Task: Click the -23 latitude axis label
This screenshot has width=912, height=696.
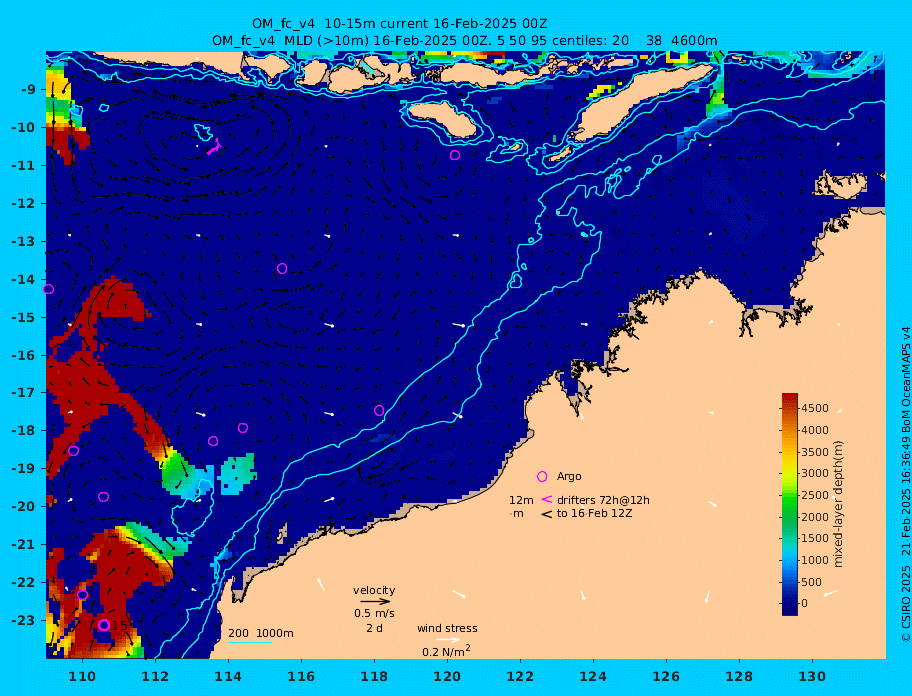Action: [x=23, y=620]
